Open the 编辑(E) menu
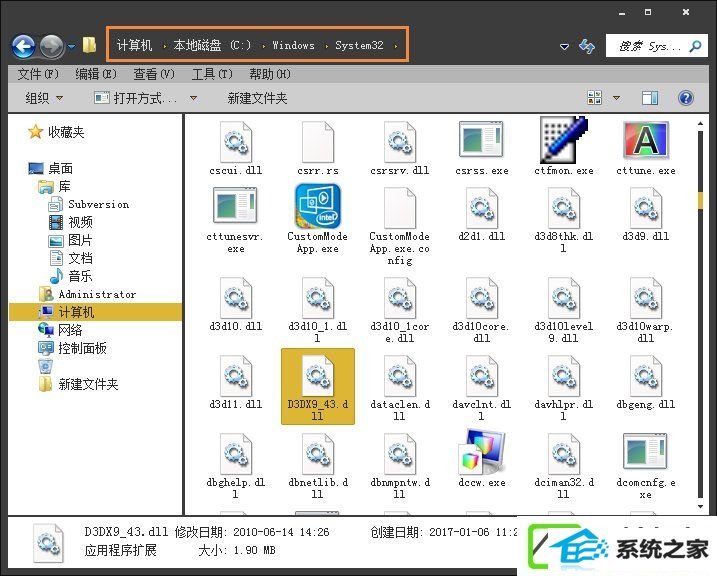The height and width of the screenshot is (576, 717). click(96, 74)
